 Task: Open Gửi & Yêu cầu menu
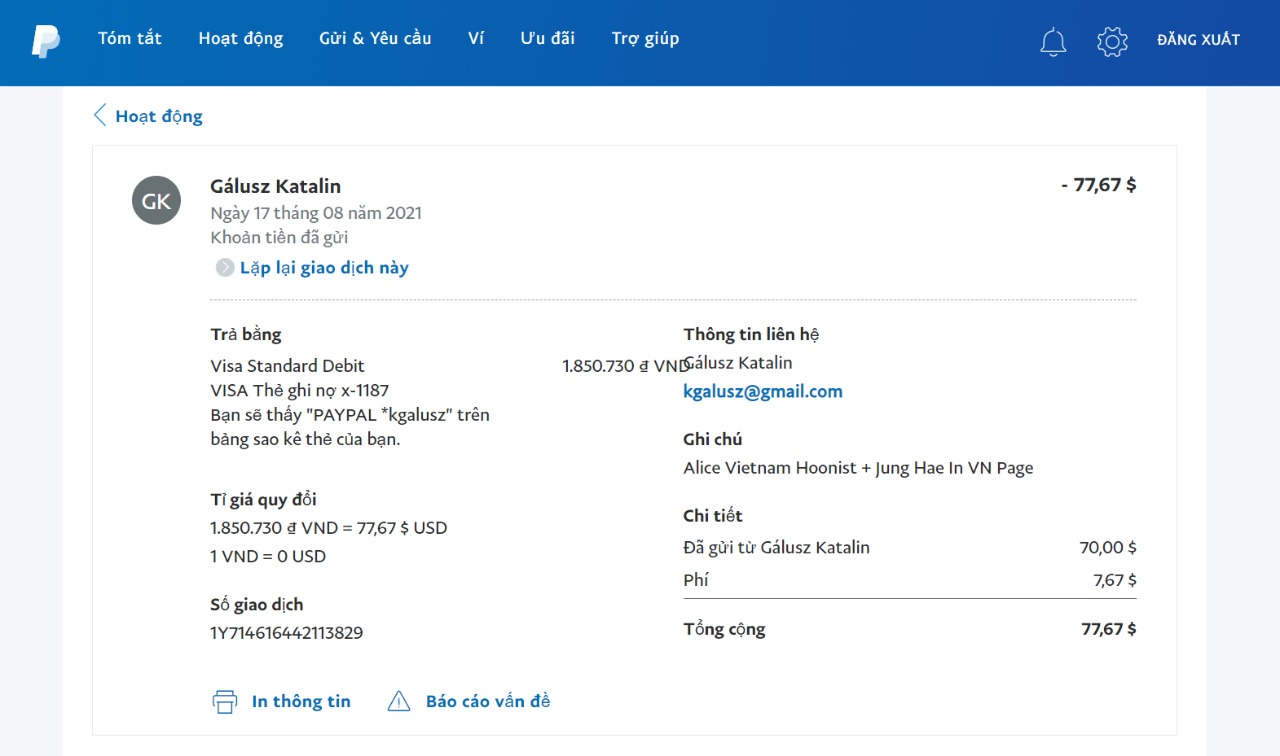375,39
